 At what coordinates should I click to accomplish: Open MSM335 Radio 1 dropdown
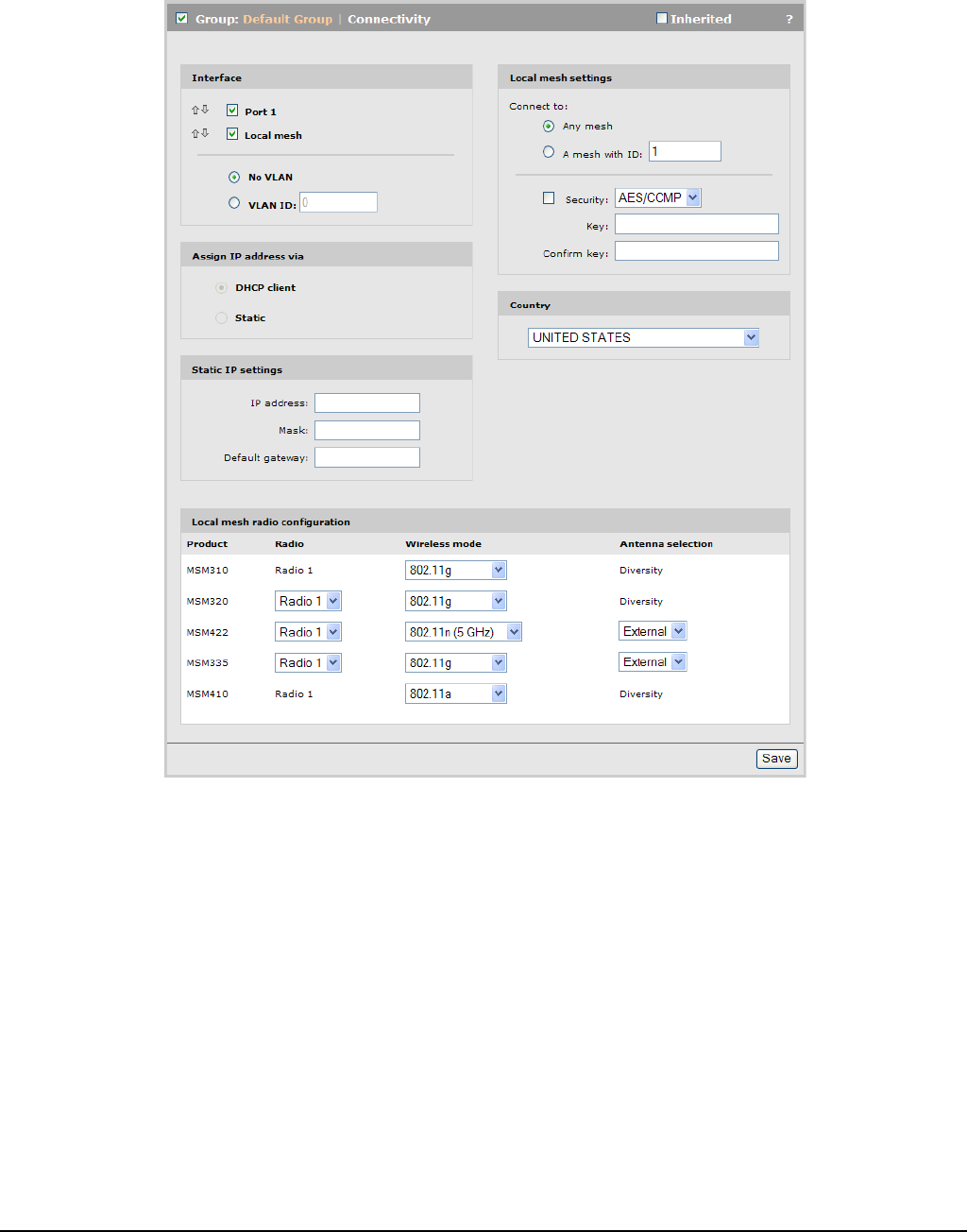pyautogui.click(x=309, y=663)
